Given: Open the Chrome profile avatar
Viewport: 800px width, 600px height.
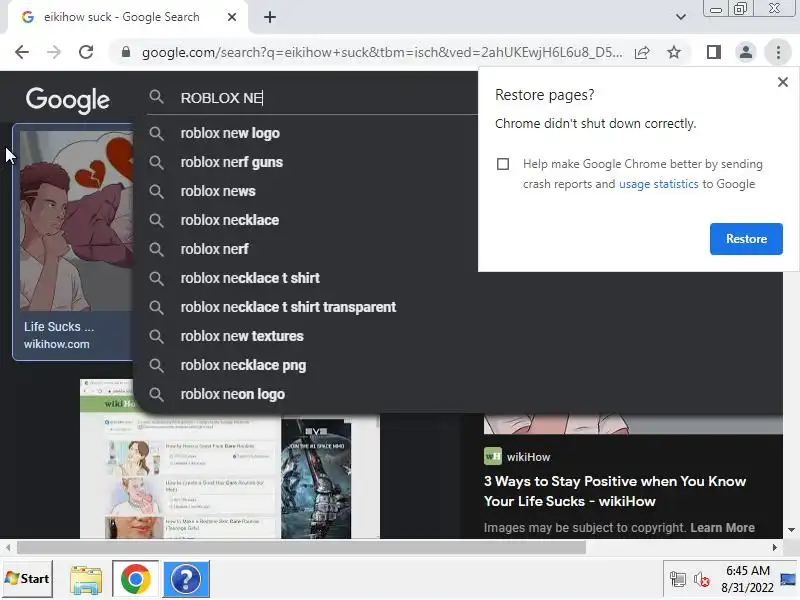Looking at the screenshot, I should click(x=745, y=52).
